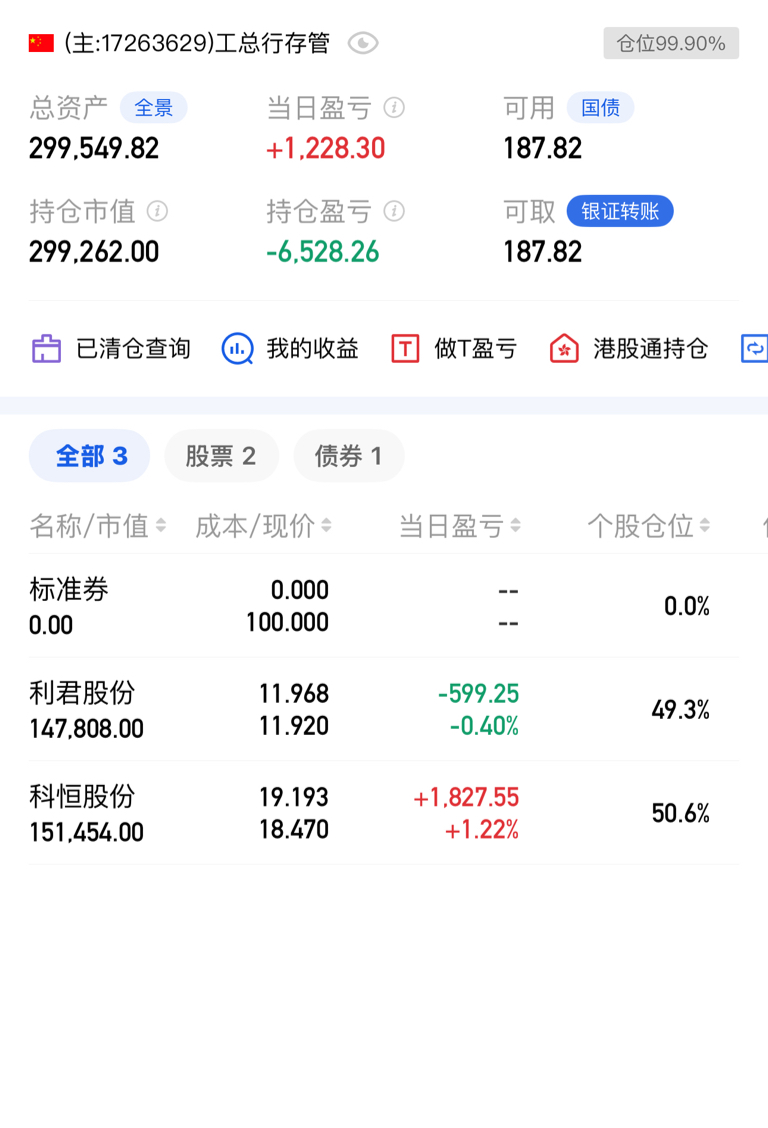Open 银证转账 bank transfer
The image size is (768, 1128).
coord(620,212)
